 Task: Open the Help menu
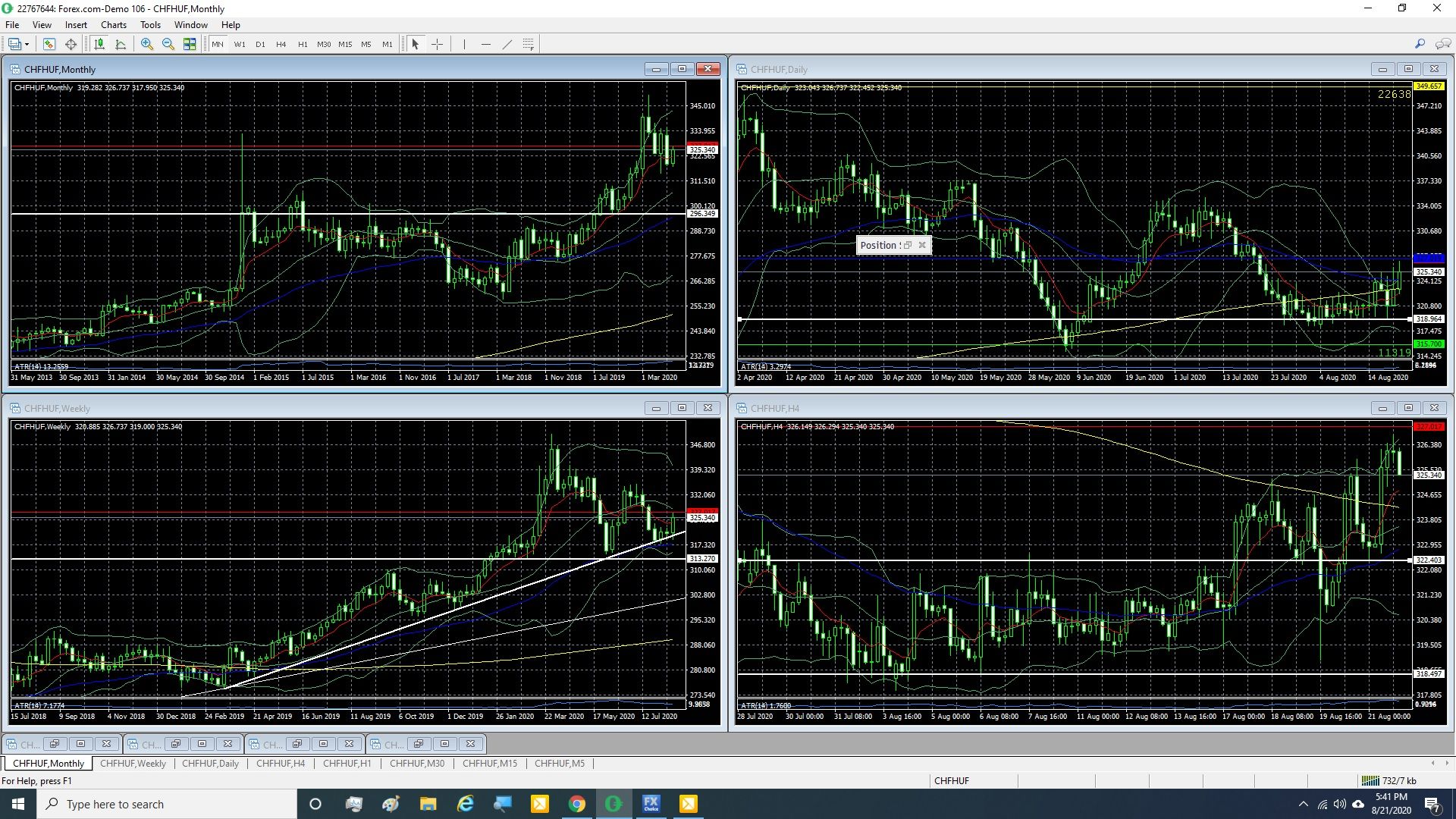coord(231,25)
